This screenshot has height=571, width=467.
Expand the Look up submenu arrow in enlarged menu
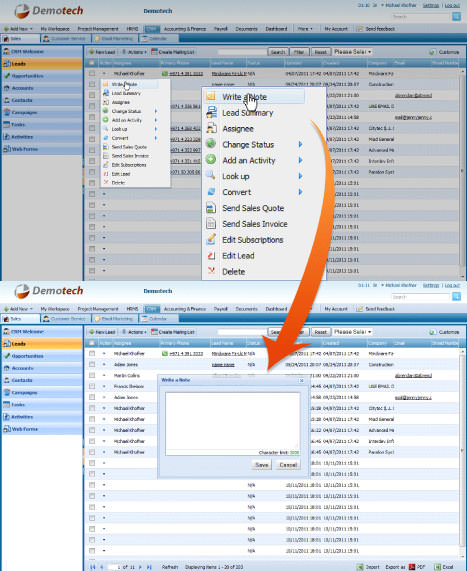(301, 176)
